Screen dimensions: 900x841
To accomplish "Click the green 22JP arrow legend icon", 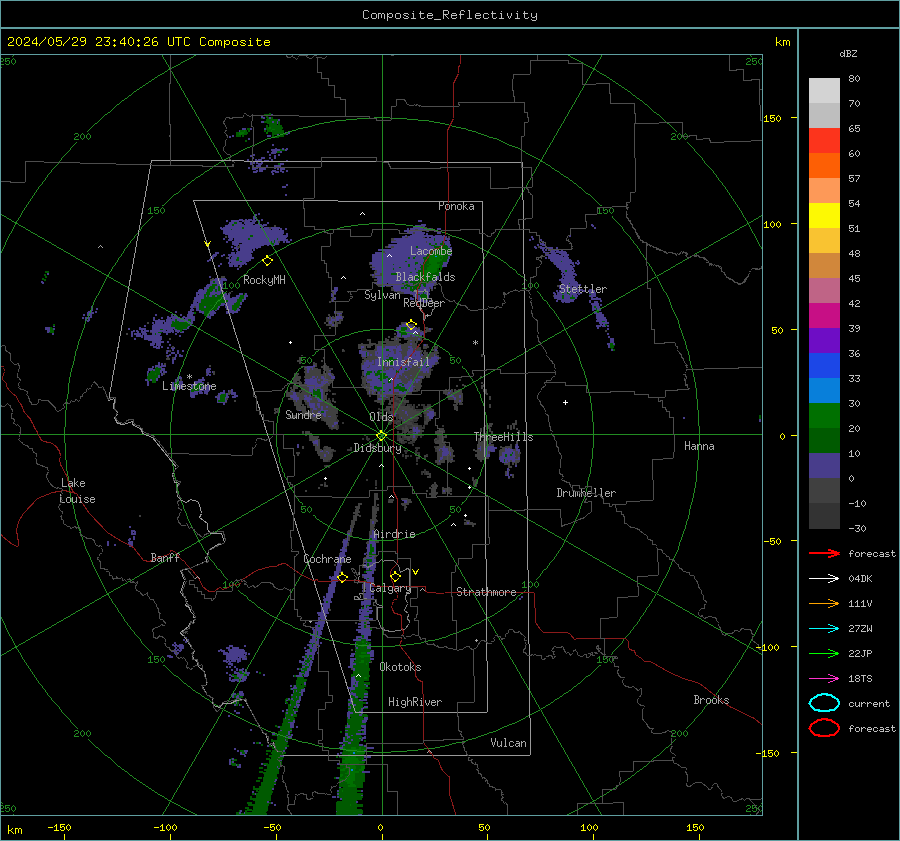I will pos(824,653).
